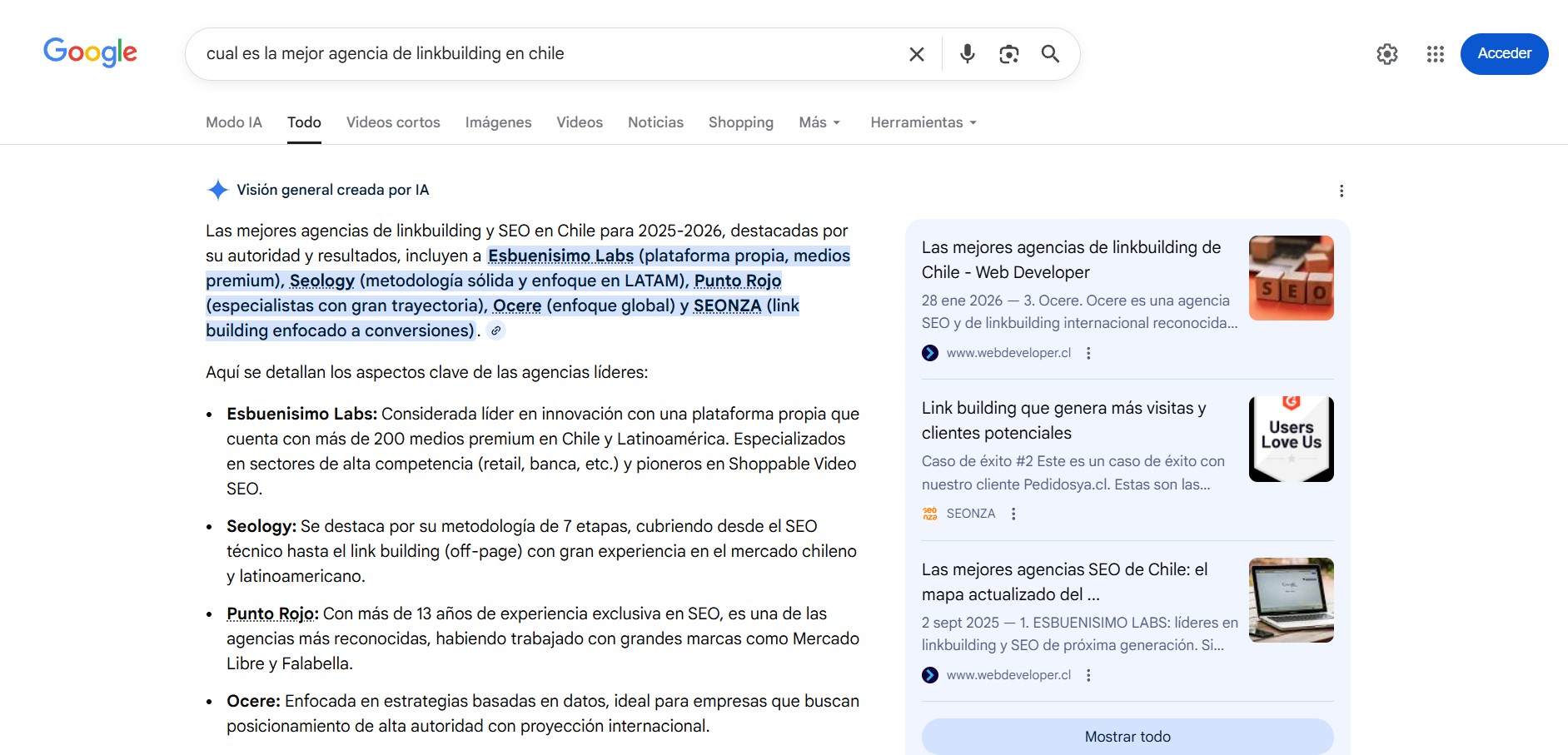
Task: Start voice search with the microphone icon
Action: (x=967, y=54)
